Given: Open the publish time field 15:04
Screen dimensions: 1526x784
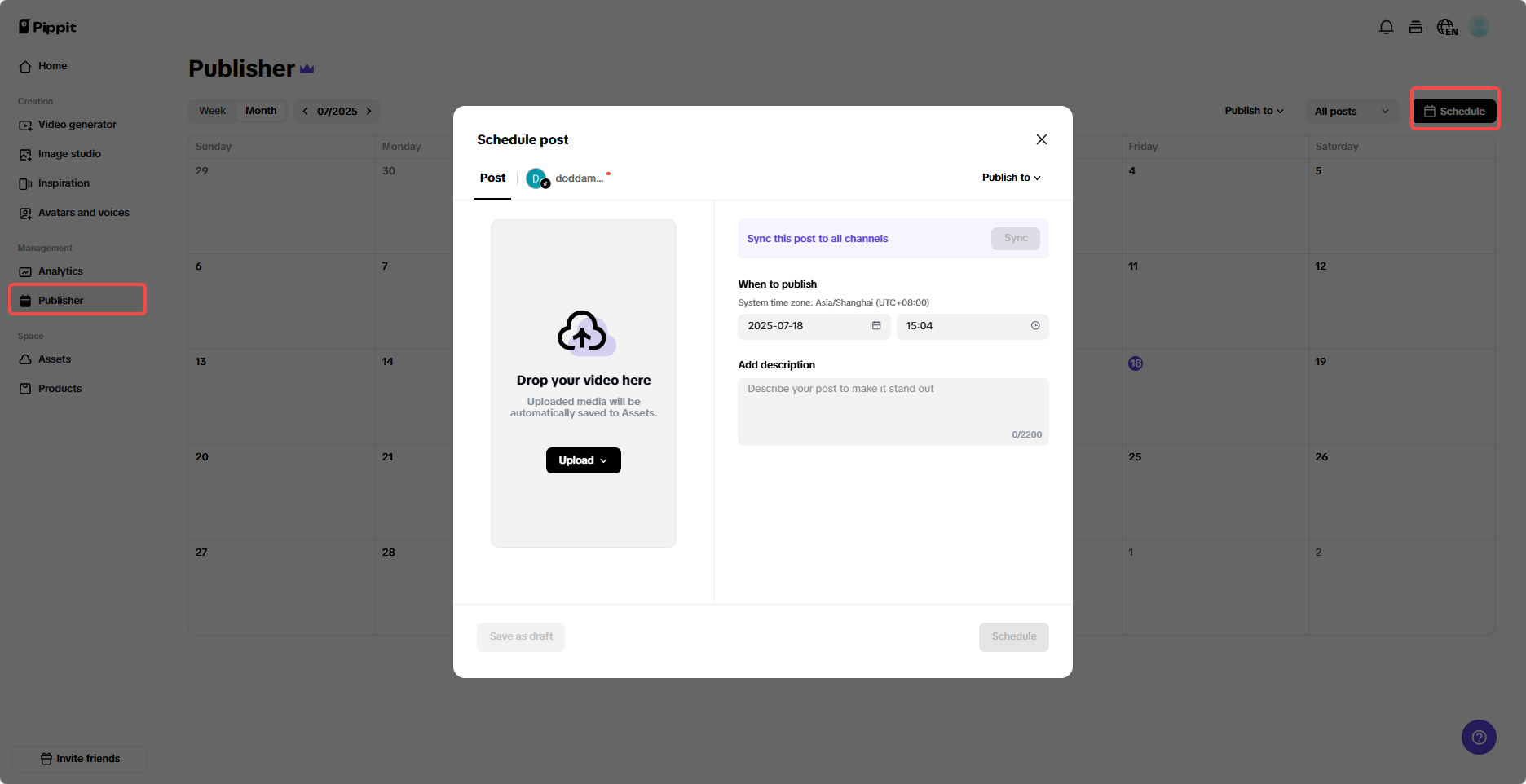Looking at the screenshot, I should 972,326.
